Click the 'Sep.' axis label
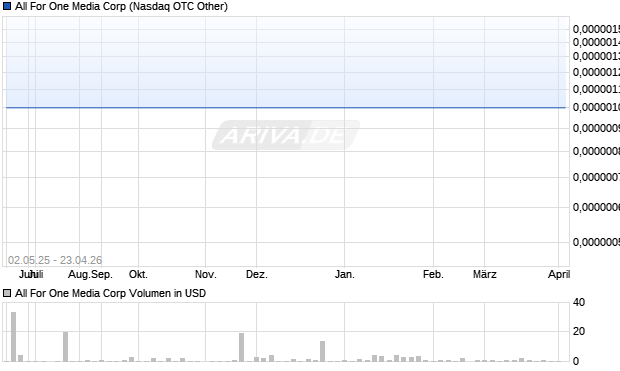 tap(102, 274)
